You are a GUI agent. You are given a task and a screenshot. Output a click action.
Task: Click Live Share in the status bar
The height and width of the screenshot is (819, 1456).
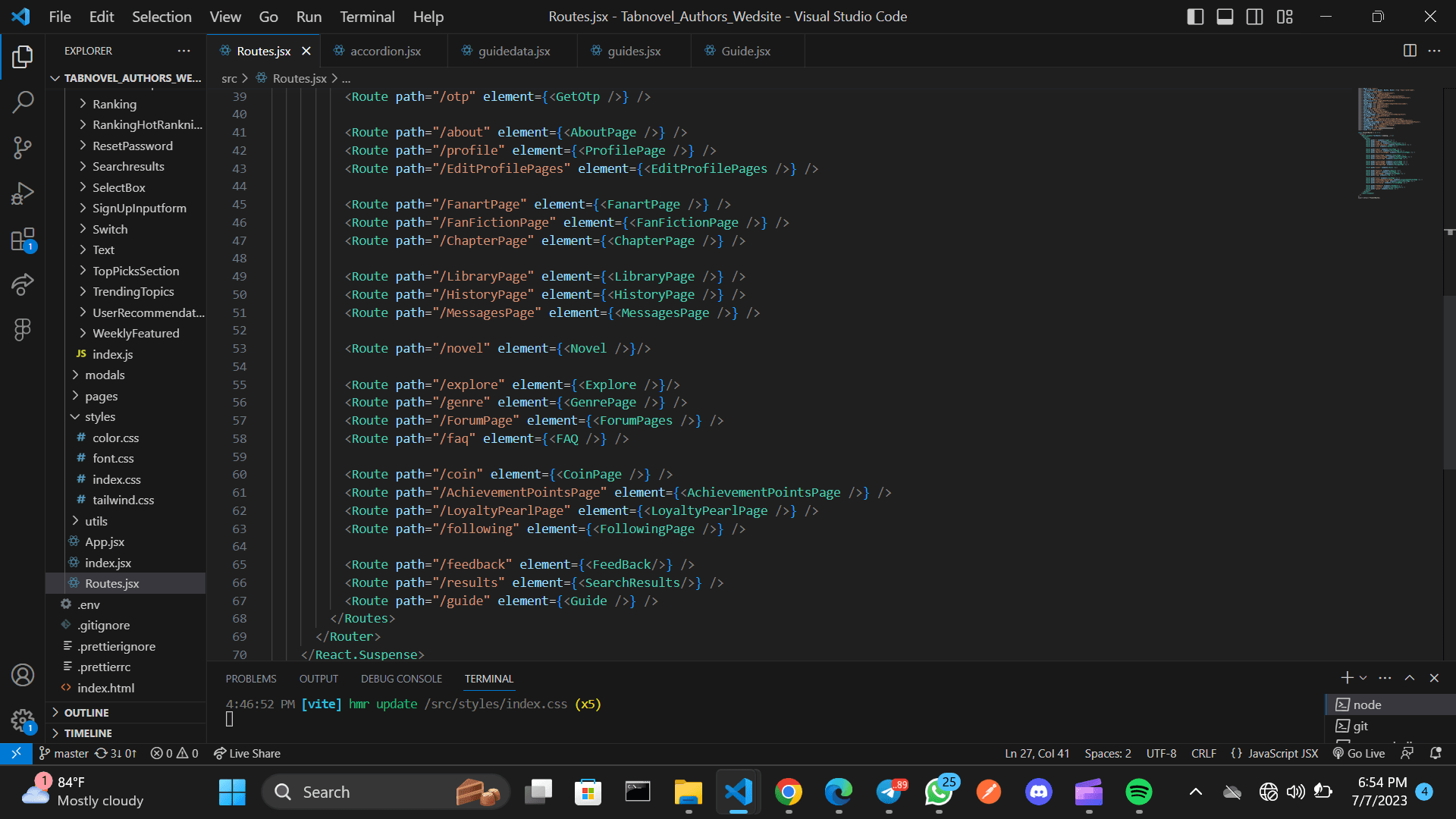click(247, 753)
